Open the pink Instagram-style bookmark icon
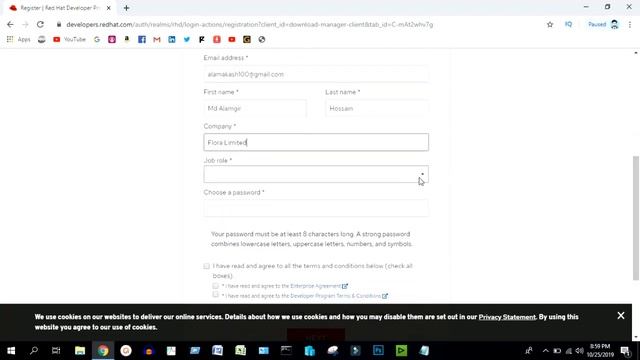This screenshot has height=360, width=640. [x=112, y=40]
